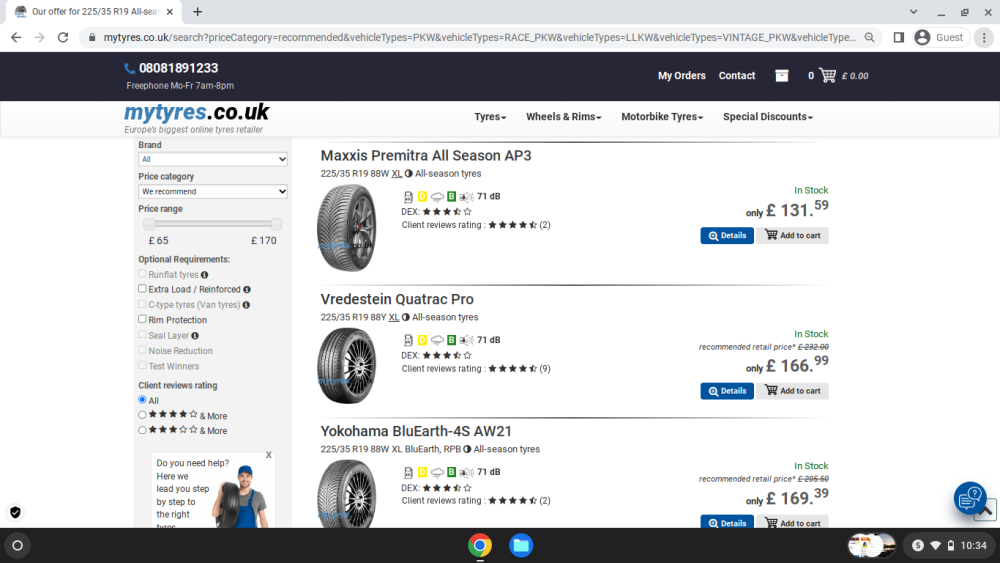Viewport: 1000px width, 563px height.
Task: Click wet grip icon on Maxxis Premitra tyre
Action: click(x=437, y=196)
